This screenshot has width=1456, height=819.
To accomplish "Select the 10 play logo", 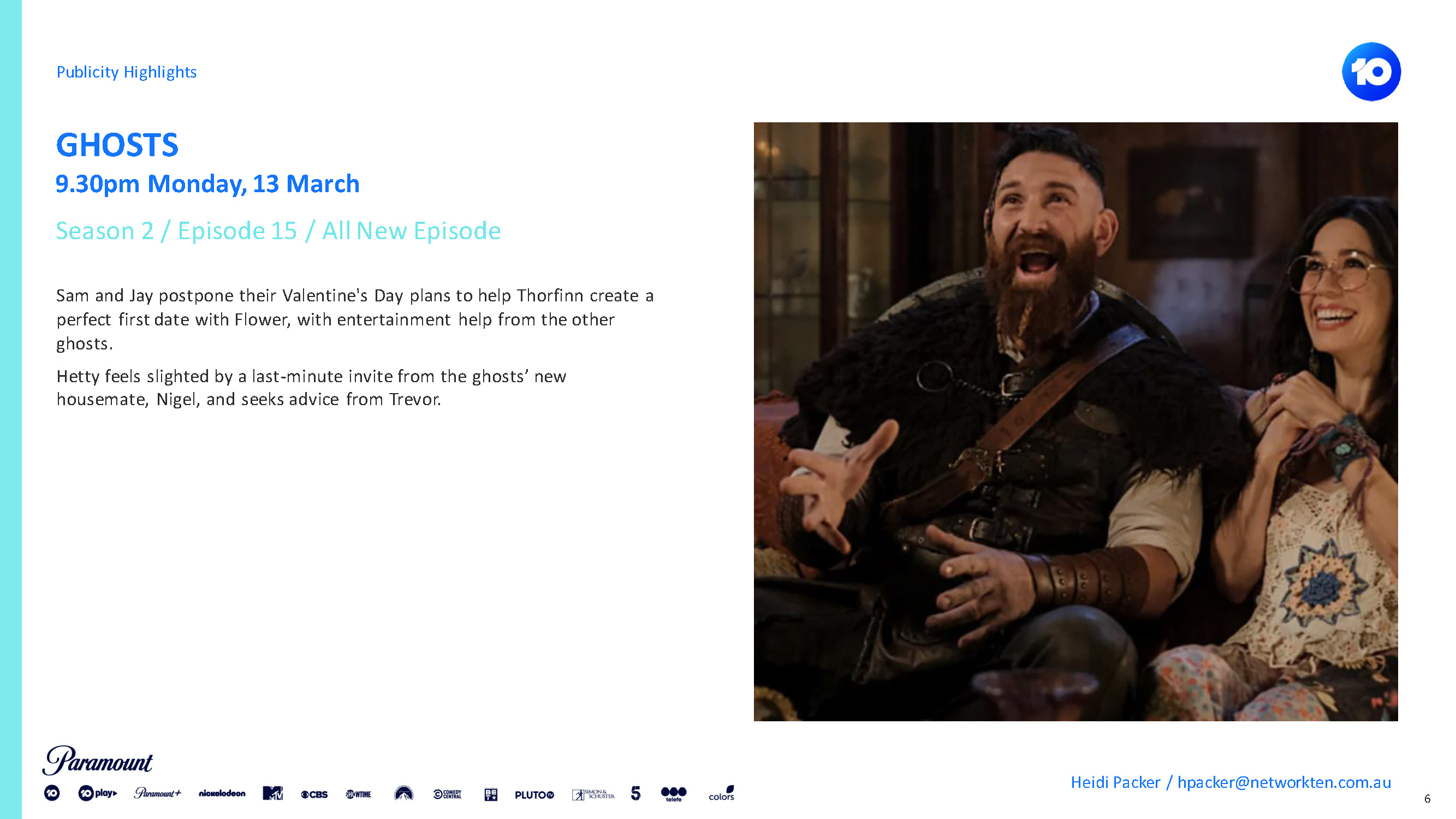I will click(x=98, y=793).
